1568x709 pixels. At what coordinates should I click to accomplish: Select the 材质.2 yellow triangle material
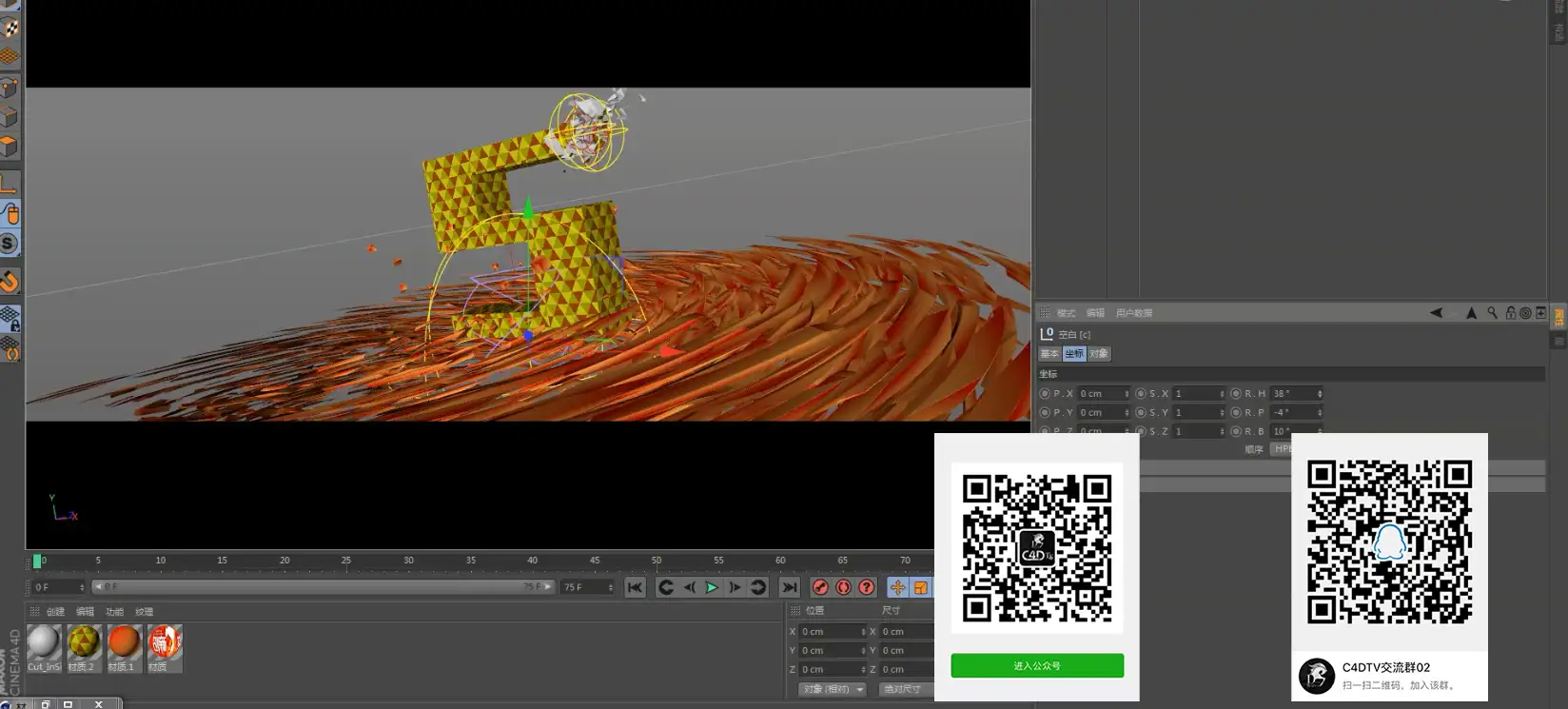click(84, 648)
